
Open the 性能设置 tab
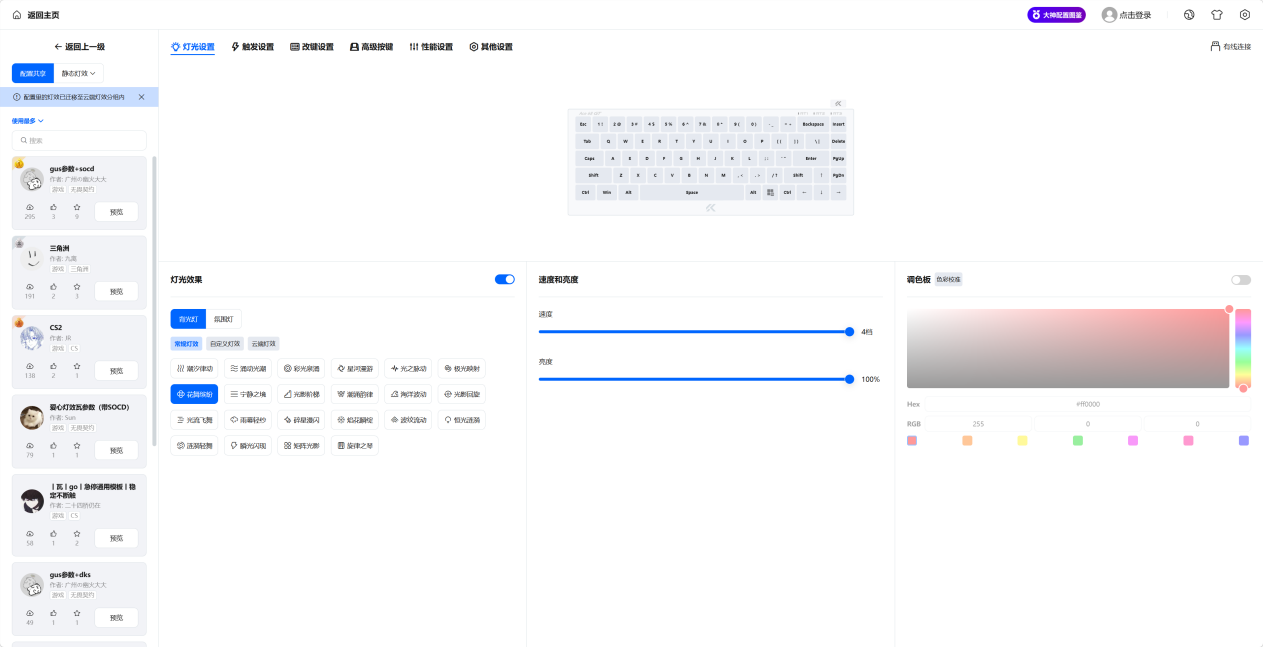click(431, 47)
